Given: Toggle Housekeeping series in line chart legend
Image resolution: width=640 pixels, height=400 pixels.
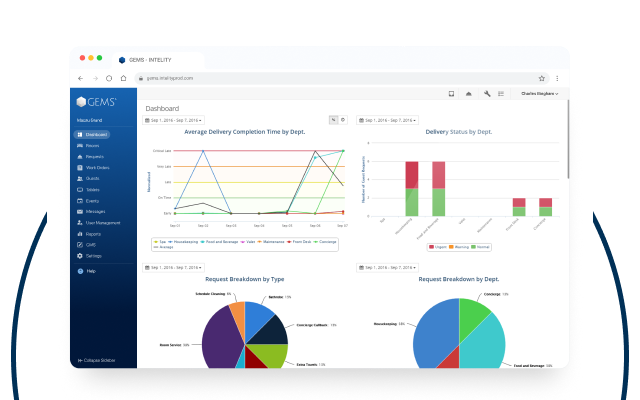Looking at the screenshot, I should click(183, 242).
